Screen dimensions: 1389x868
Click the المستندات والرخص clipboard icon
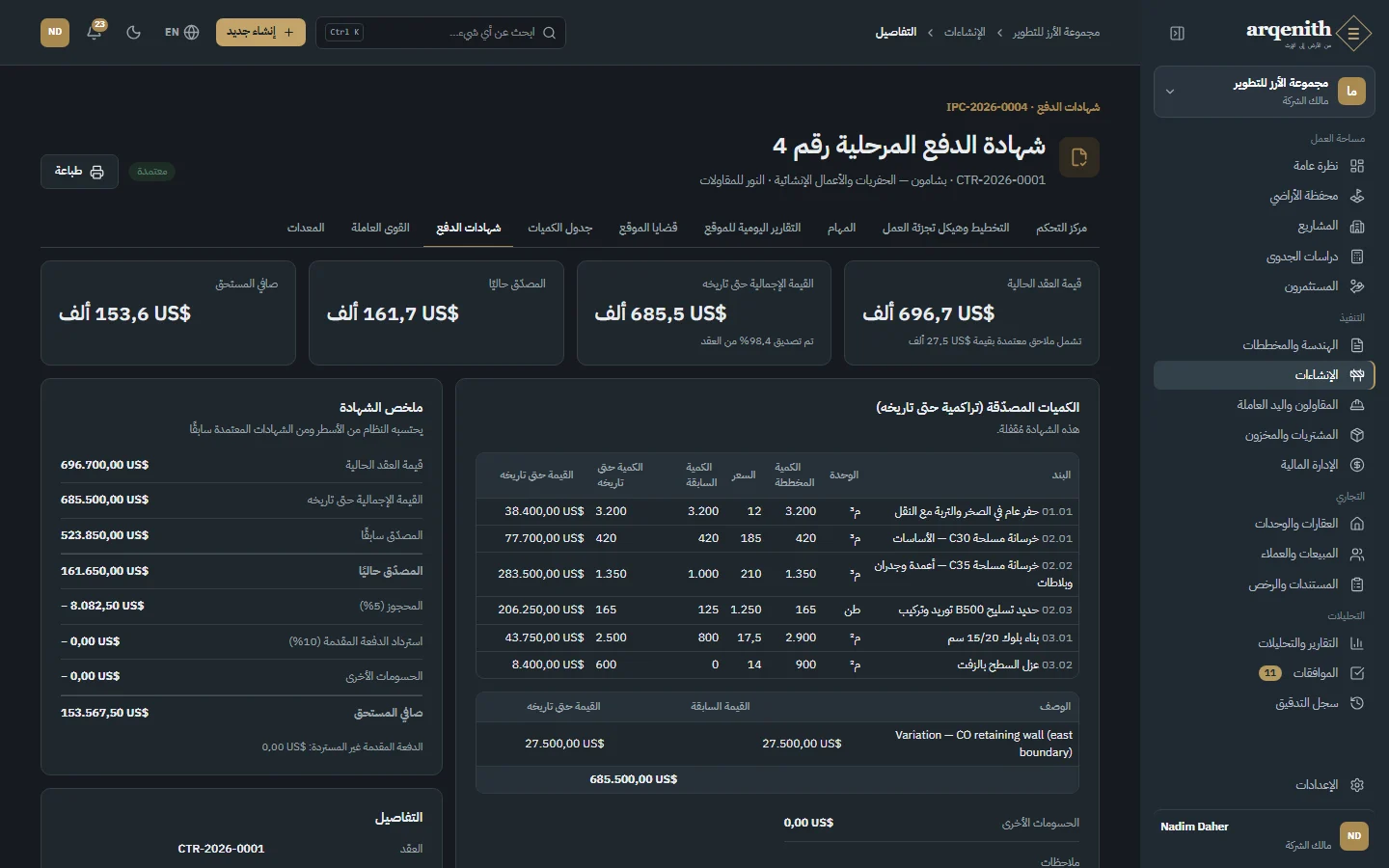(x=1357, y=584)
